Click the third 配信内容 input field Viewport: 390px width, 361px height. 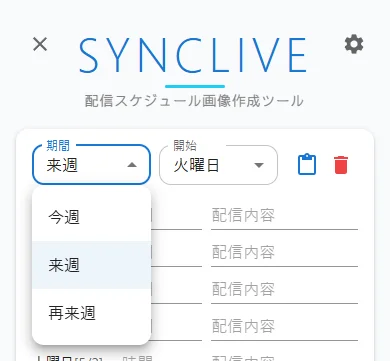[284, 290]
